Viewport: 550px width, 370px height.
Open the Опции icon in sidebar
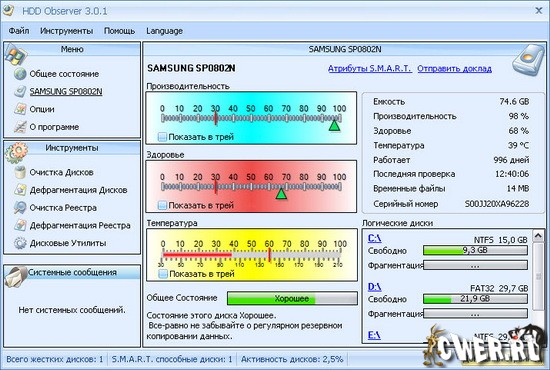(20, 109)
